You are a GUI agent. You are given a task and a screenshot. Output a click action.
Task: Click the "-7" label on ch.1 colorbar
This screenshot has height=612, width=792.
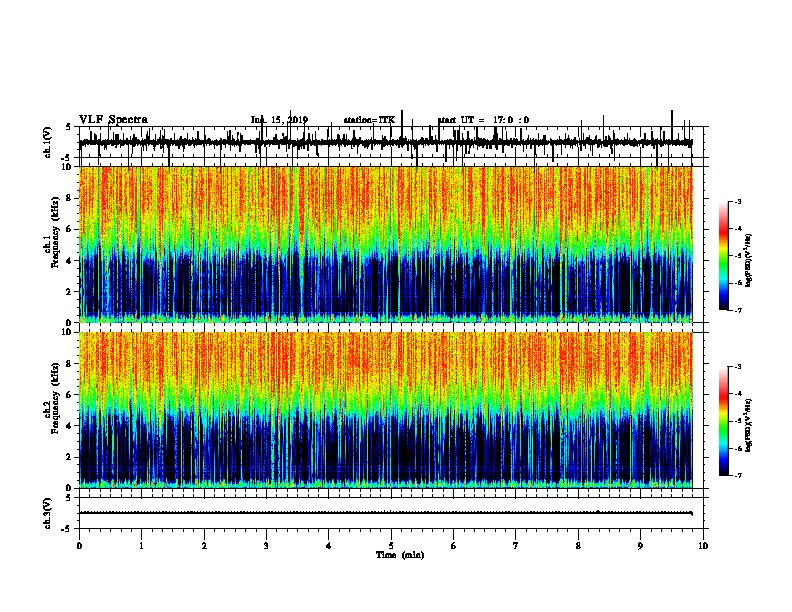738,310
